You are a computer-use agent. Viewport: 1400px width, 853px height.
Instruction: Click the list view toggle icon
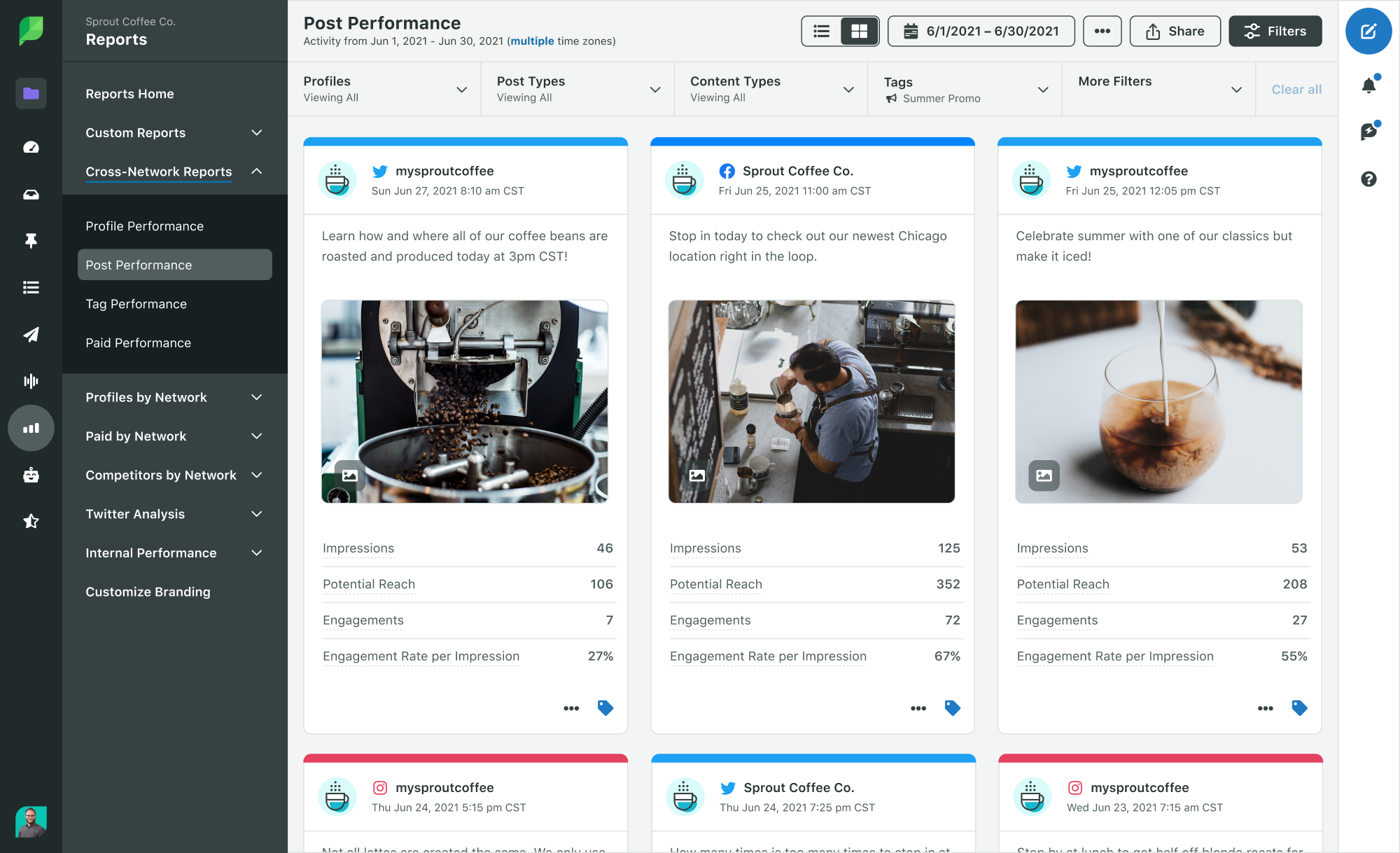(x=821, y=31)
